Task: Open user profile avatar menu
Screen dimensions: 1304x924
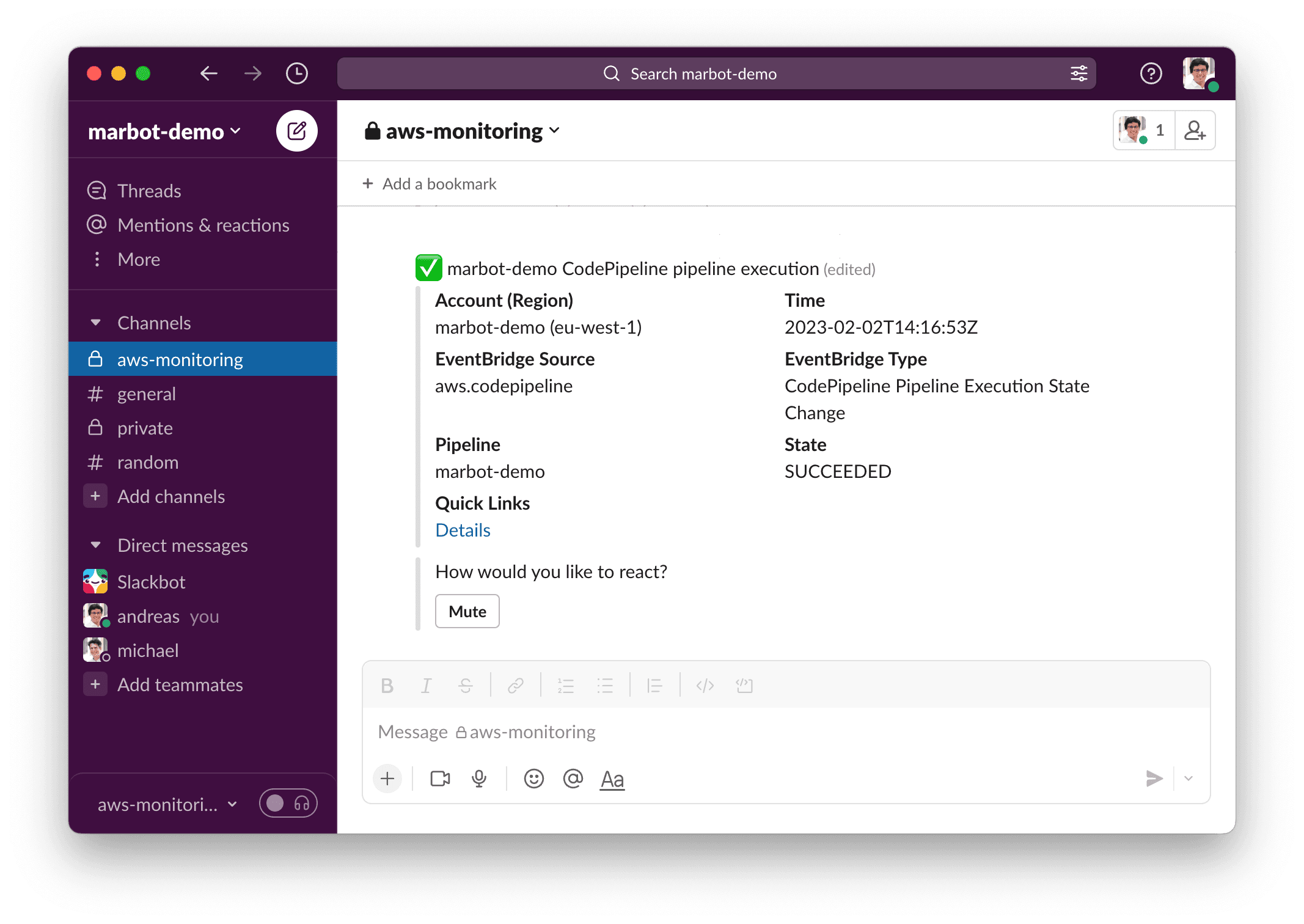Action: point(1199,74)
